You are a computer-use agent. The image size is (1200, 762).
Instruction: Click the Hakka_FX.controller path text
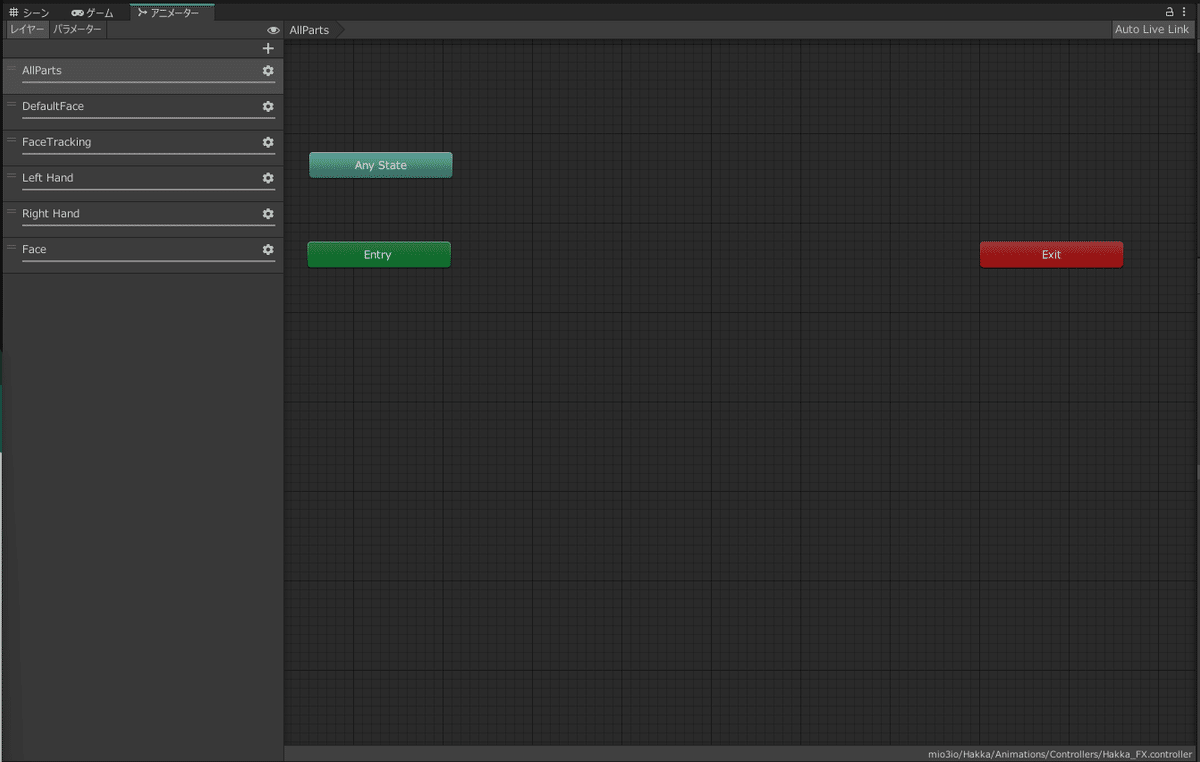click(x=1060, y=754)
